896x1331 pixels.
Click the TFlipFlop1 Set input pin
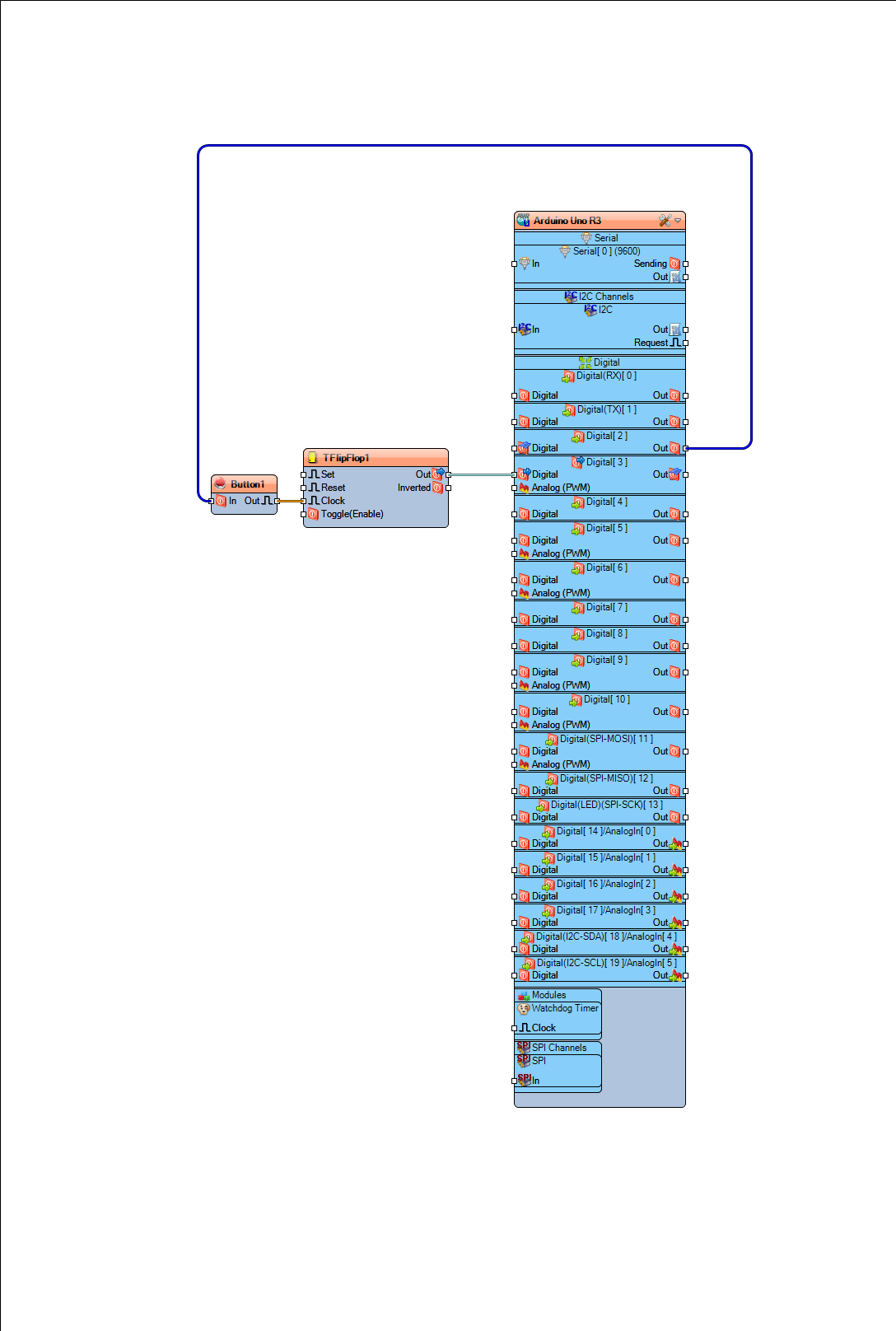(x=304, y=474)
